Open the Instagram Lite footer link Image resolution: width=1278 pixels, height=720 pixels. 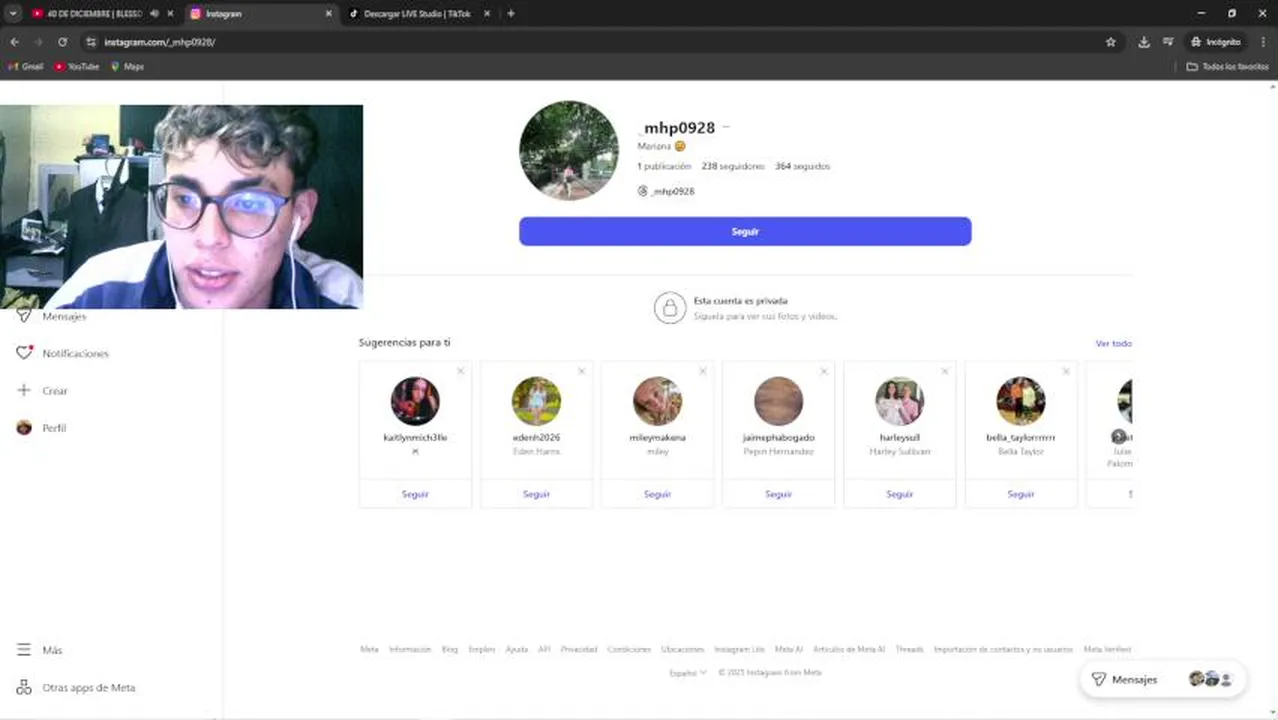pos(739,649)
